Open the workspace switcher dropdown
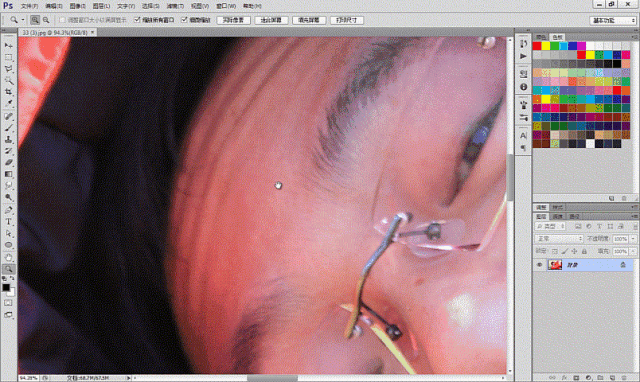640x382 pixels. (x=613, y=20)
